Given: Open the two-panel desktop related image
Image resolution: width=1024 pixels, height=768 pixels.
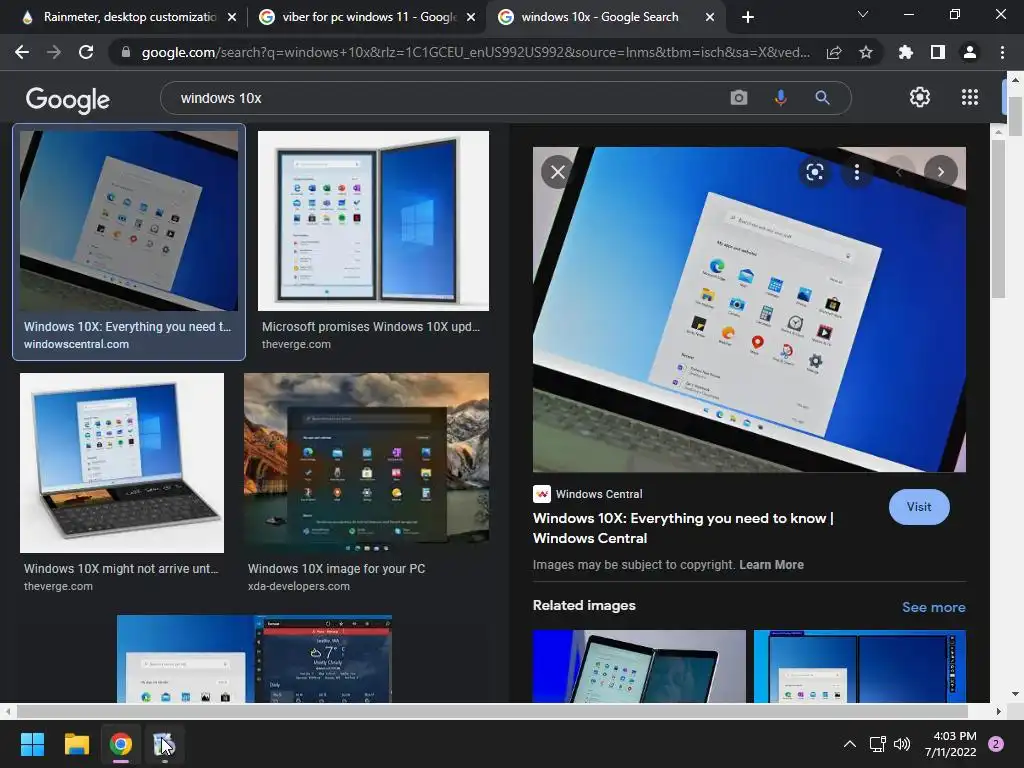Looking at the screenshot, I should pos(859,666).
